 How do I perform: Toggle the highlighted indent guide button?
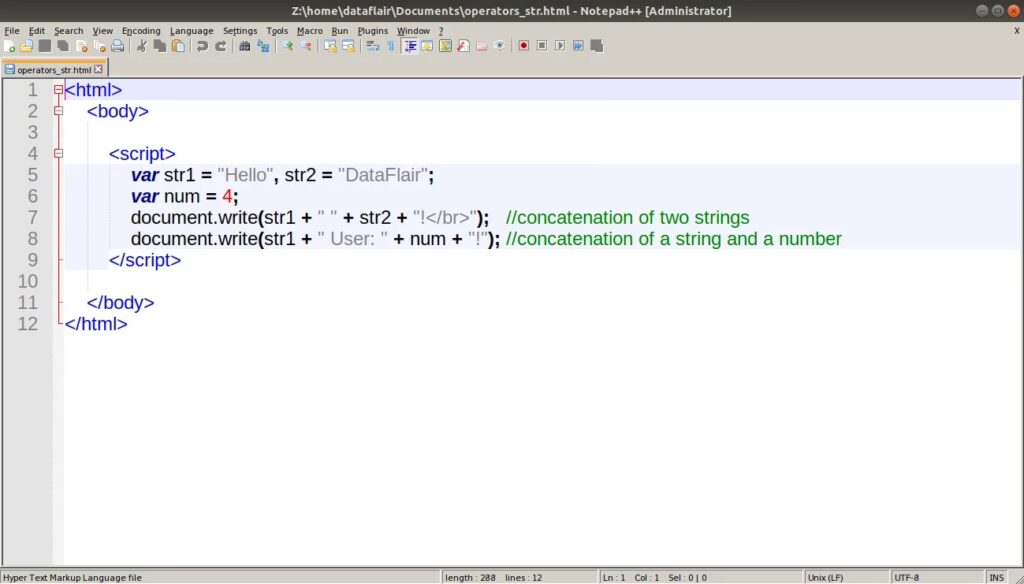point(410,46)
